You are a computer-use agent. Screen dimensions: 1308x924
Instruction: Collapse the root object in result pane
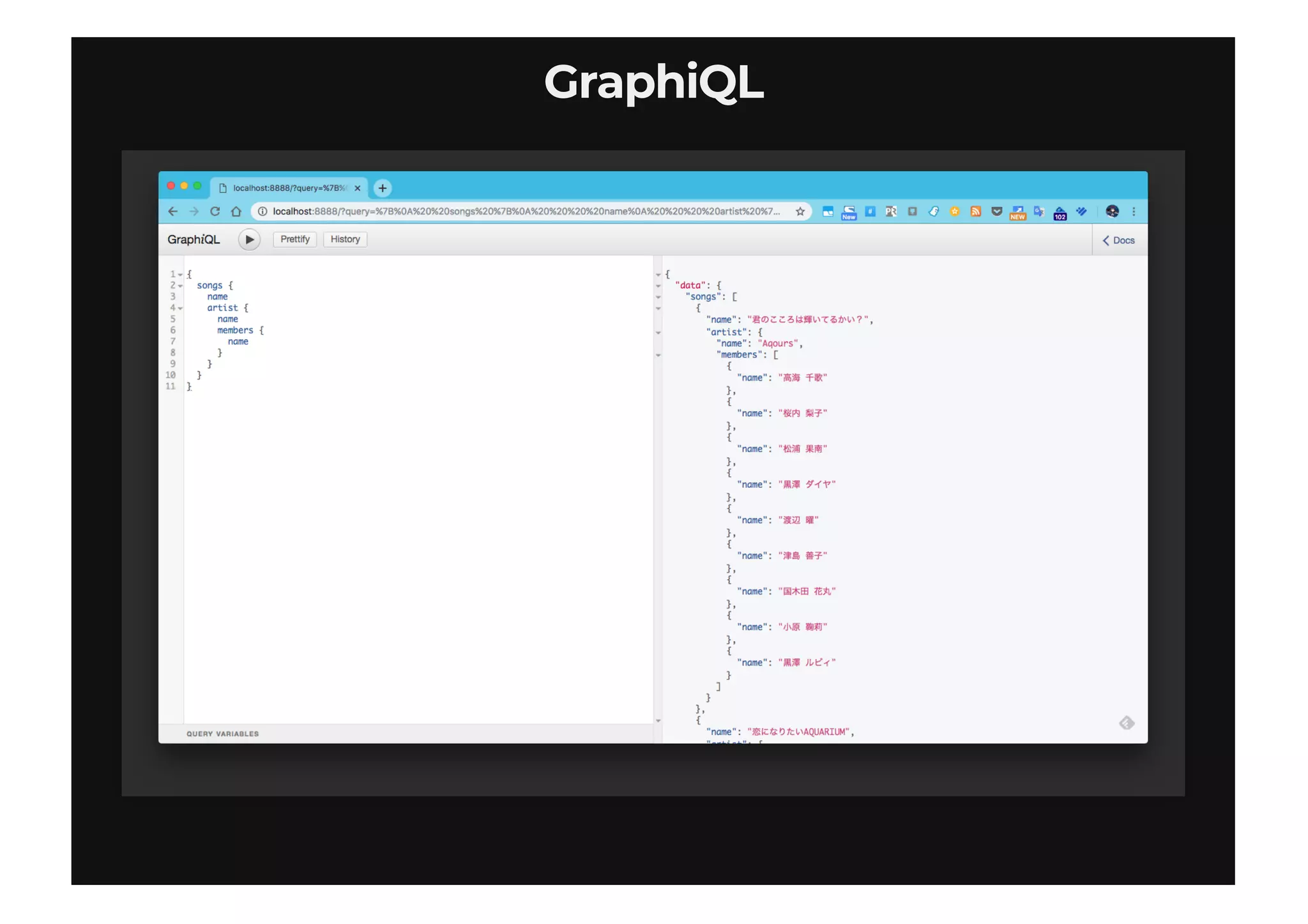pyautogui.click(x=658, y=275)
